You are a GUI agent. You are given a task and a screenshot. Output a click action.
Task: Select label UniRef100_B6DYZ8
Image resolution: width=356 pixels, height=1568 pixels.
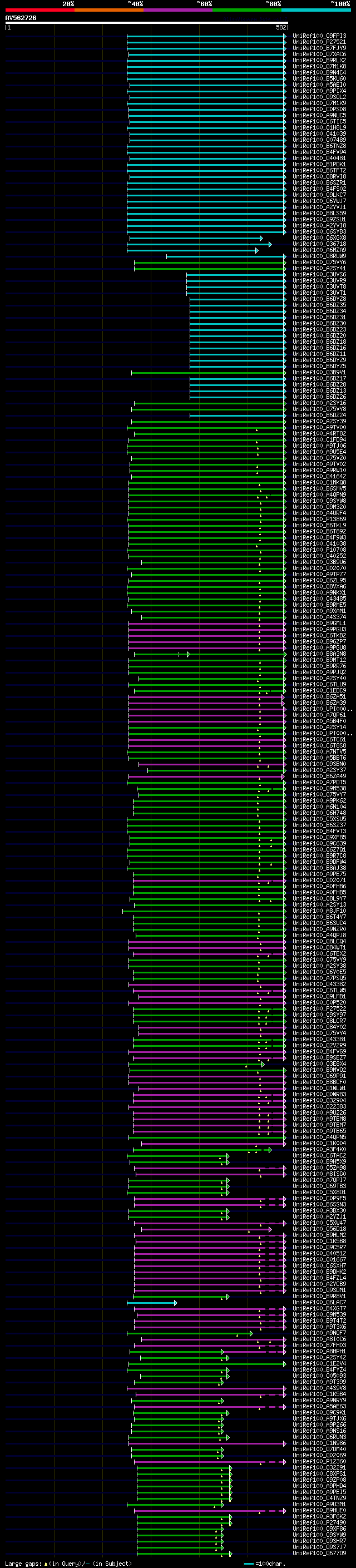tap(319, 299)
